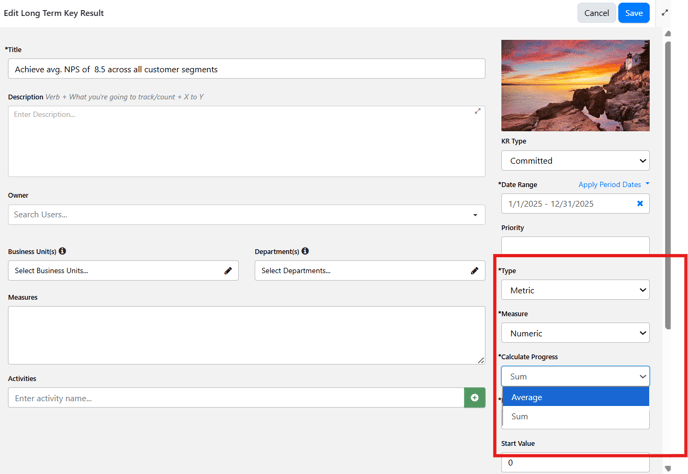Cancel editing the key result
The height and width of the screenshot is (474, 688).
(596, 13)
